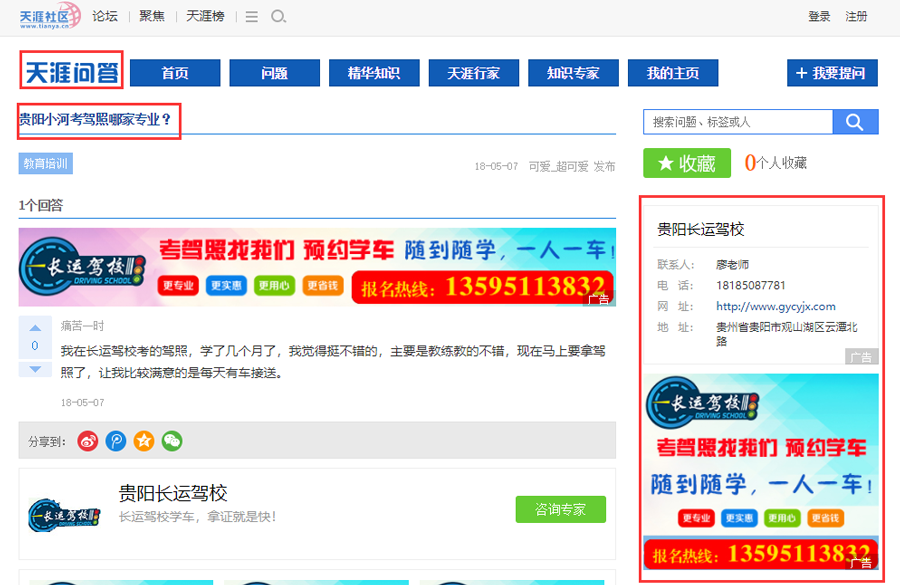Image resolution: width=900 pixels, height=585 pixels.
Task: Click the blue search button beside input
Action: coord(855,122)
